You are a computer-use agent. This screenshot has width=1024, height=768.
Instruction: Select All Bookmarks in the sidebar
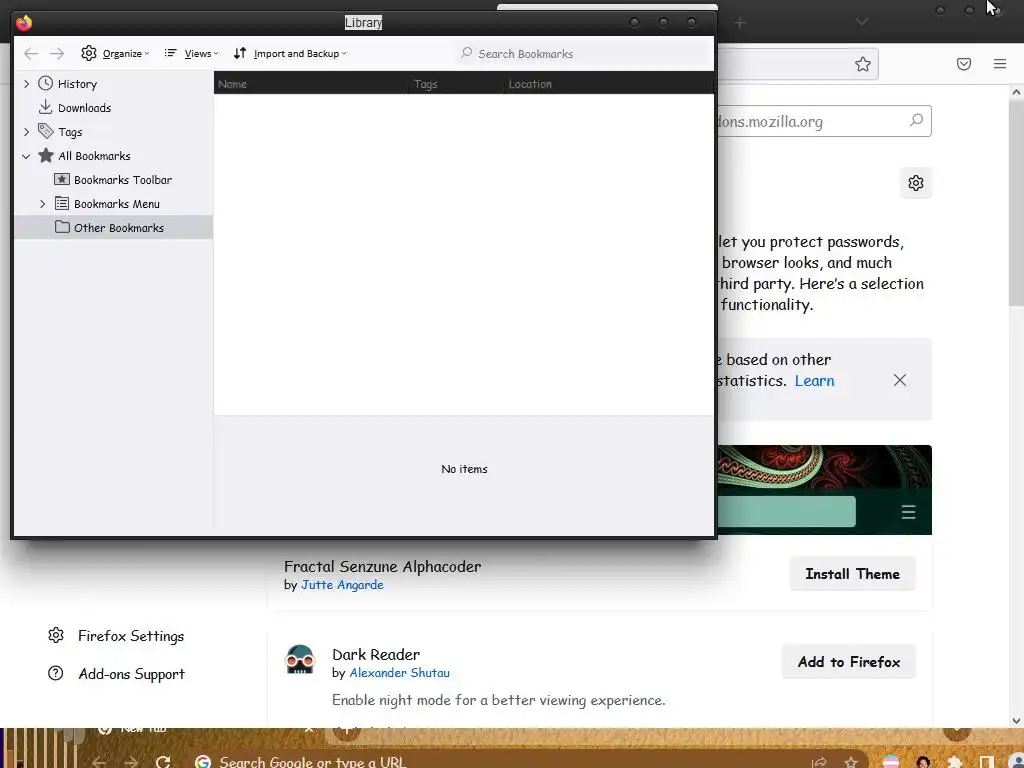(94, 156)
